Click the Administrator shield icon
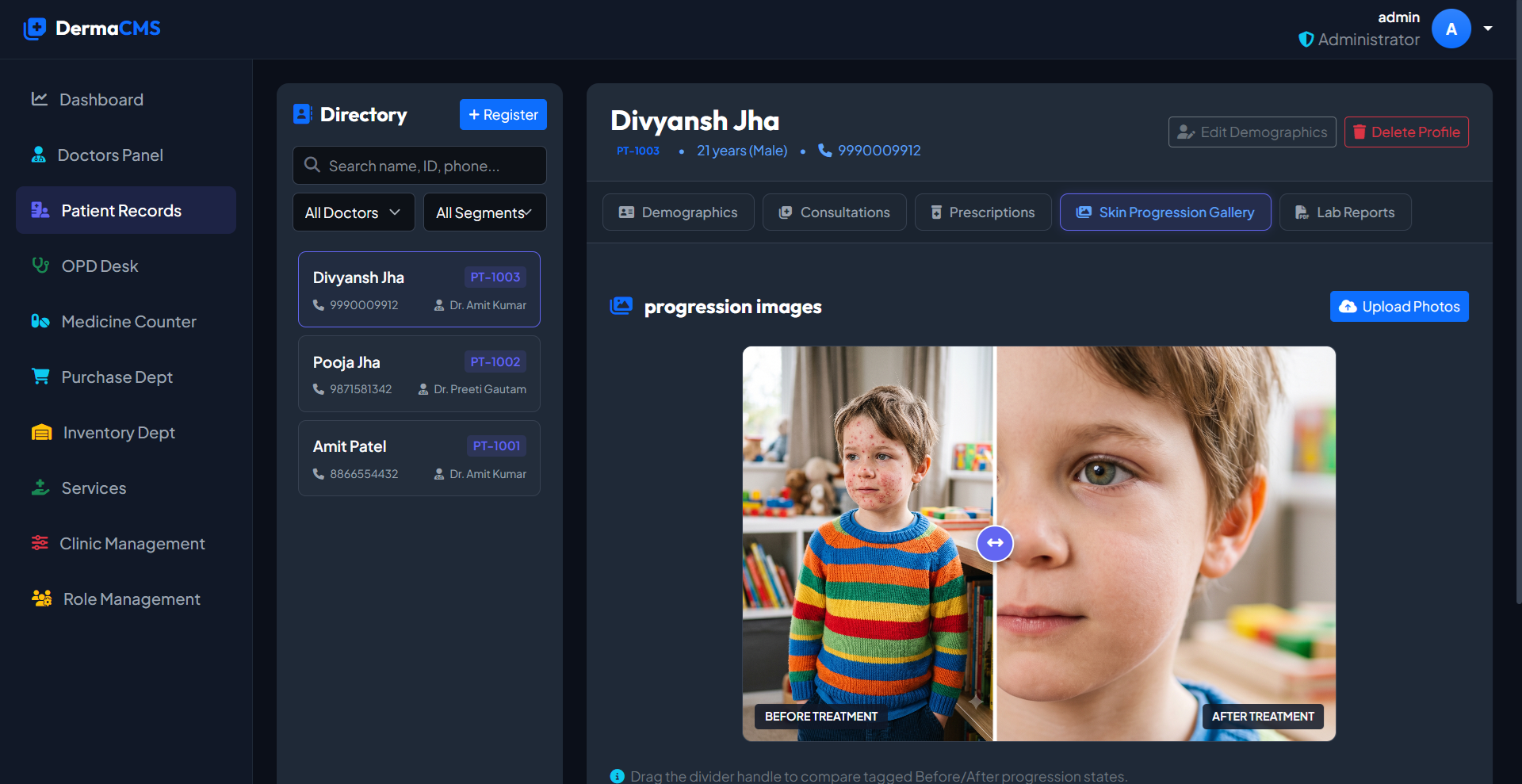 [x=1306, y=39]
